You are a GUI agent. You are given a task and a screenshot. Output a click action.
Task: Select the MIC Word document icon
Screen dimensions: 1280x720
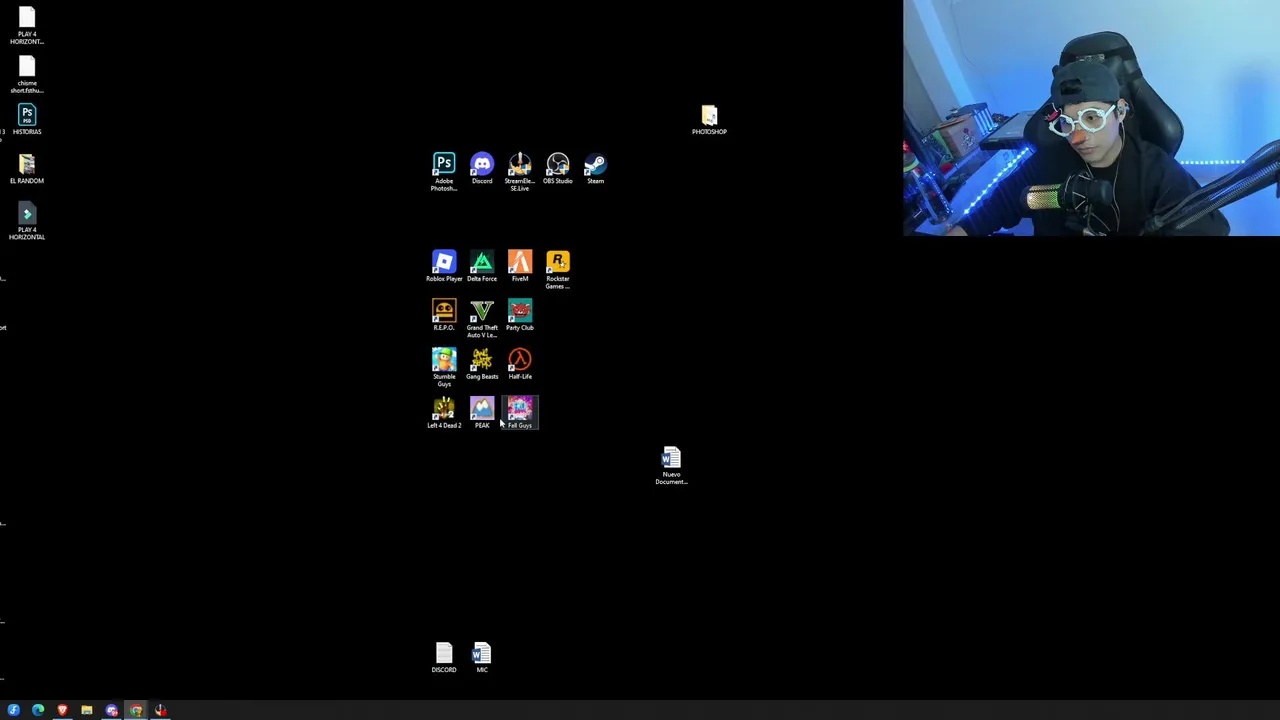click(482, 658)
